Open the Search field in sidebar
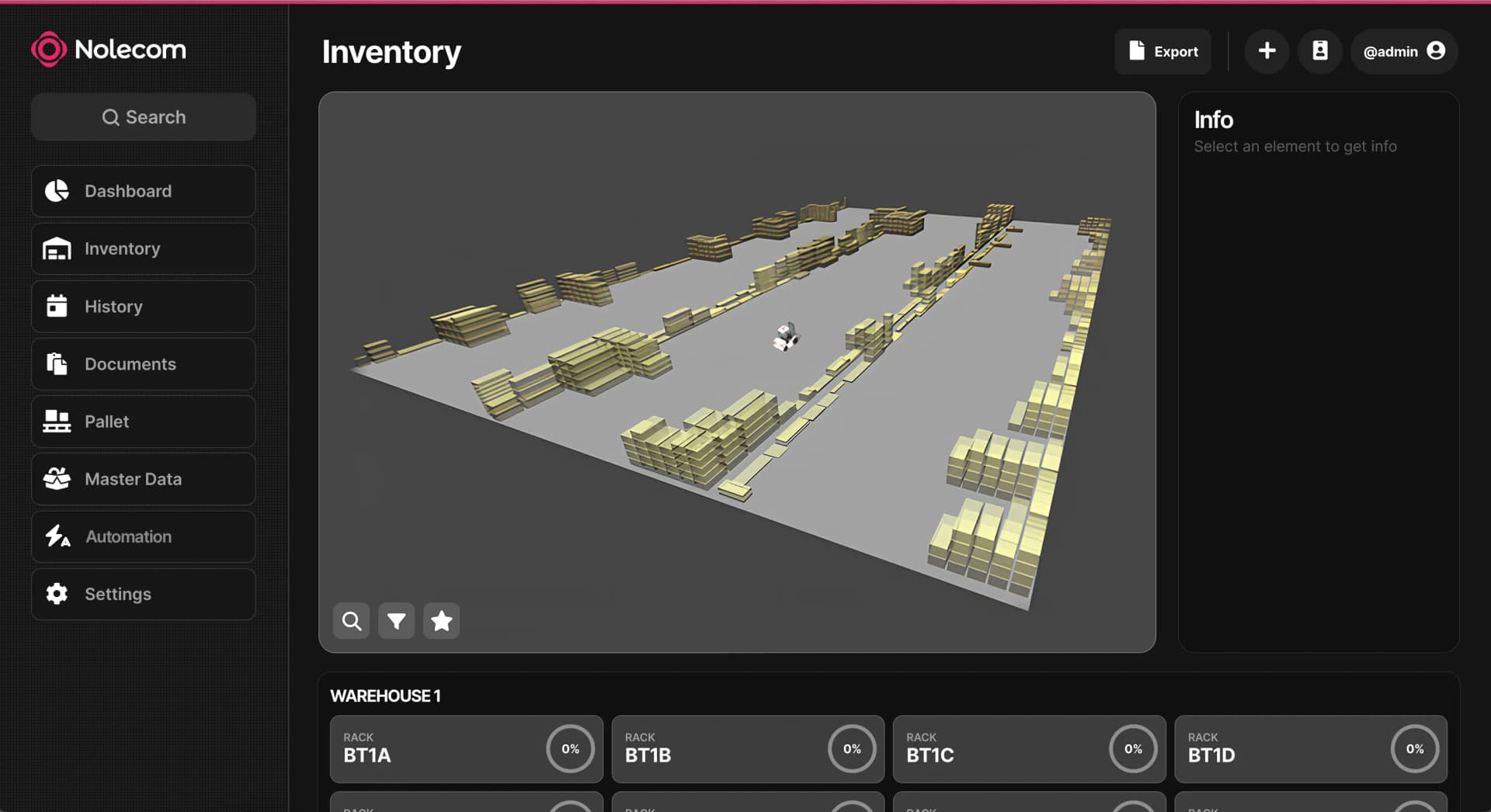 [x=144, y=117]
